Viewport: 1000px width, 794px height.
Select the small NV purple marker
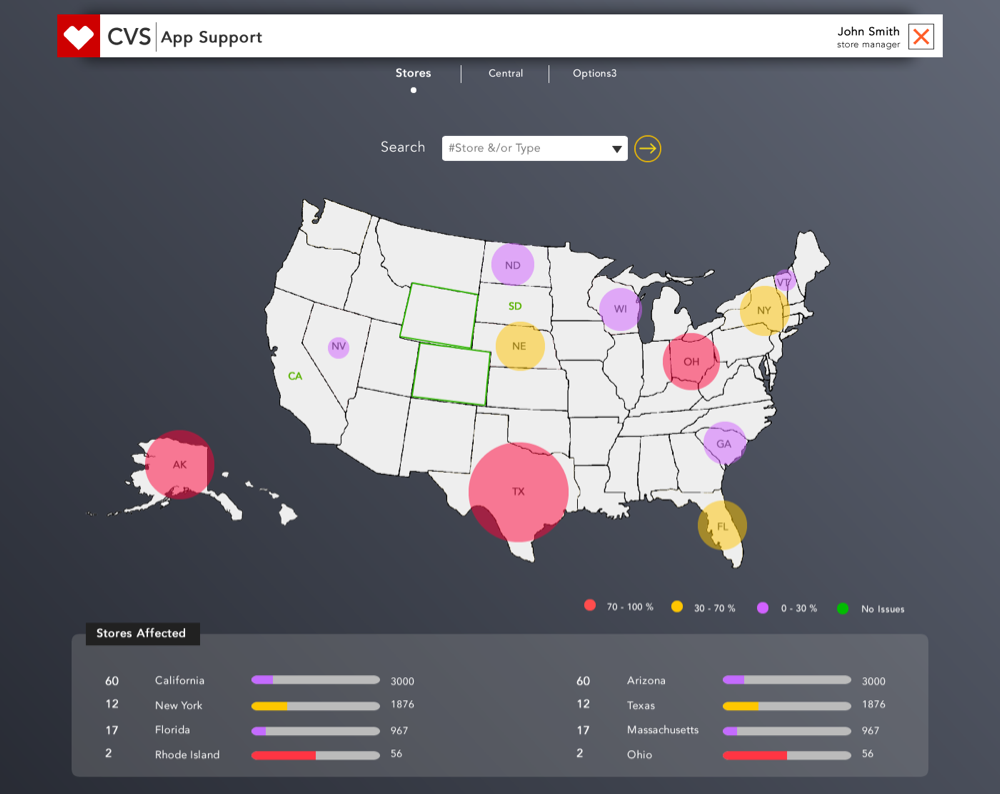coord(339,347)
